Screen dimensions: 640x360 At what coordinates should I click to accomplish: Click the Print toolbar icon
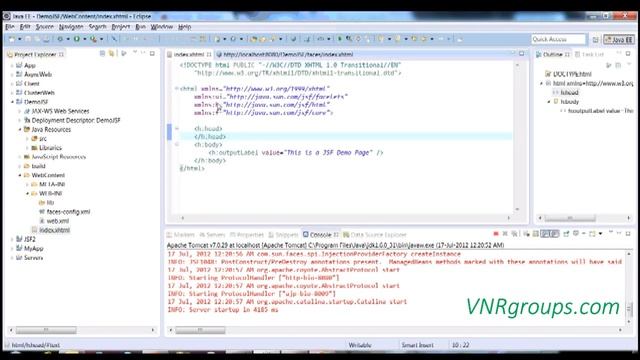tap(46, 39)
